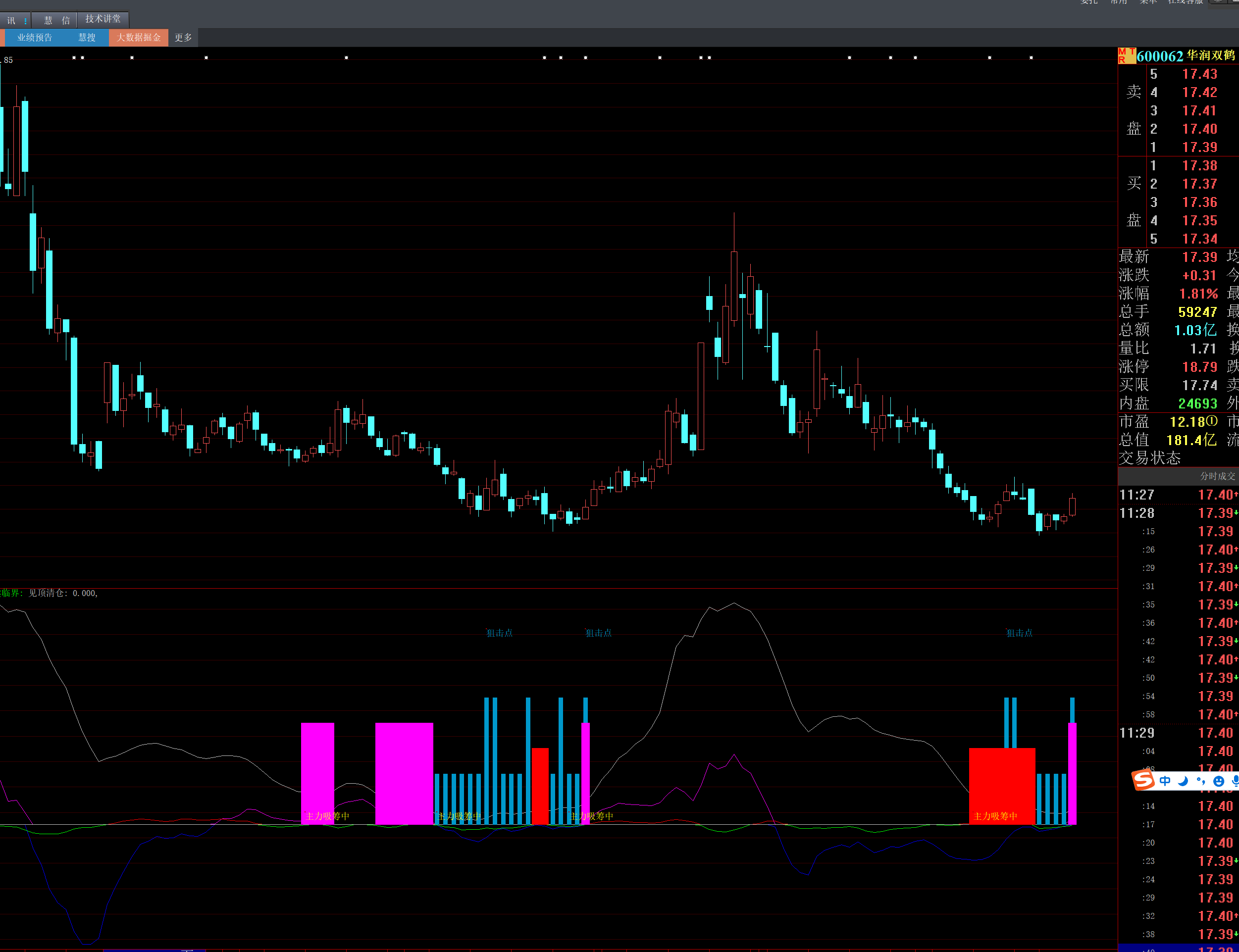
Task: Click buy level 4 price 17.35
Action: point(1199,220)
